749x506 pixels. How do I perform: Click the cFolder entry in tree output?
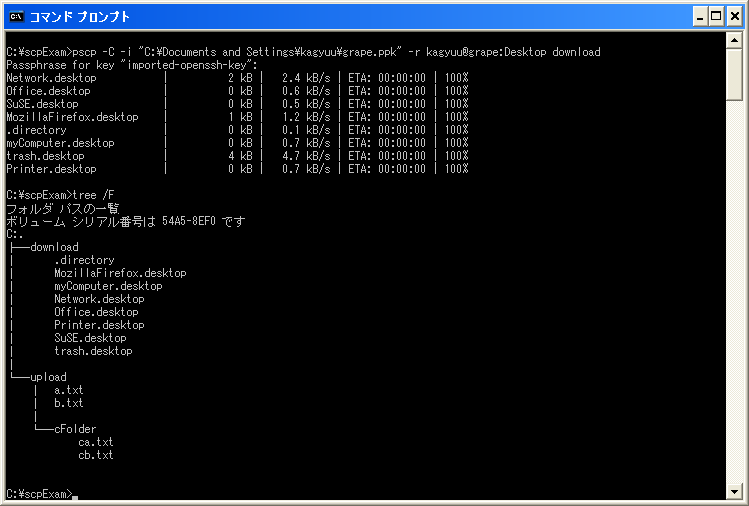(x=75, y=429)
